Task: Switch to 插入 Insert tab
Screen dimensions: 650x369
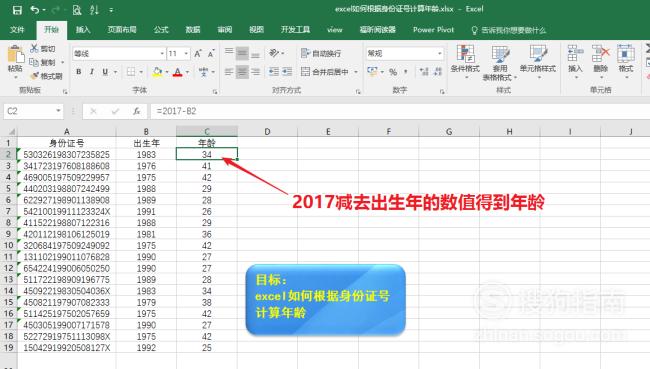Action: click(x=83, y=30)
